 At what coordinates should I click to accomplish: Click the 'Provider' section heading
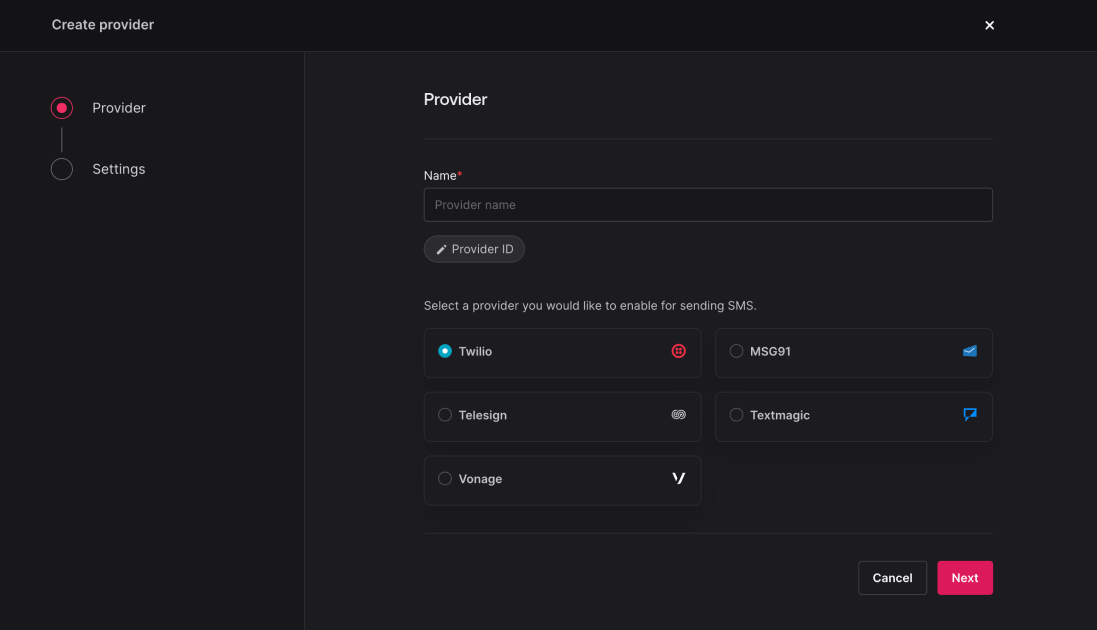tap(455, 99)
